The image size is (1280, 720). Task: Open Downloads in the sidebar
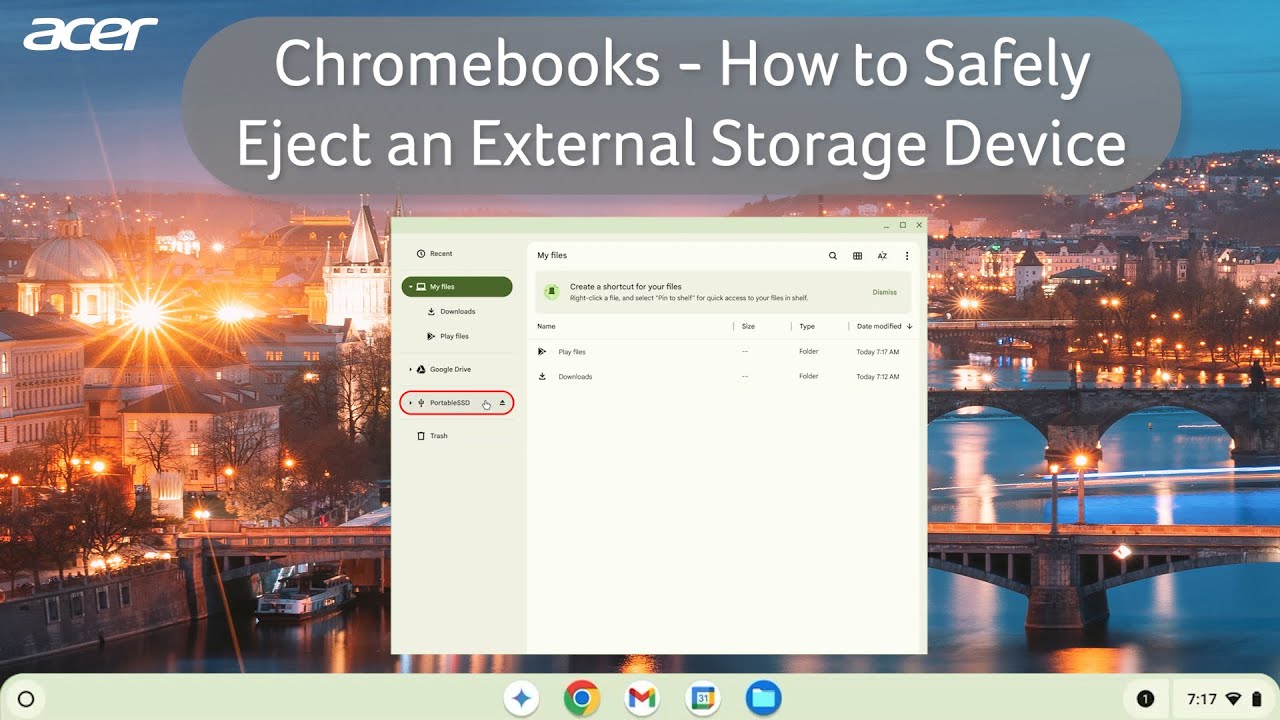(x=457, y=312)
